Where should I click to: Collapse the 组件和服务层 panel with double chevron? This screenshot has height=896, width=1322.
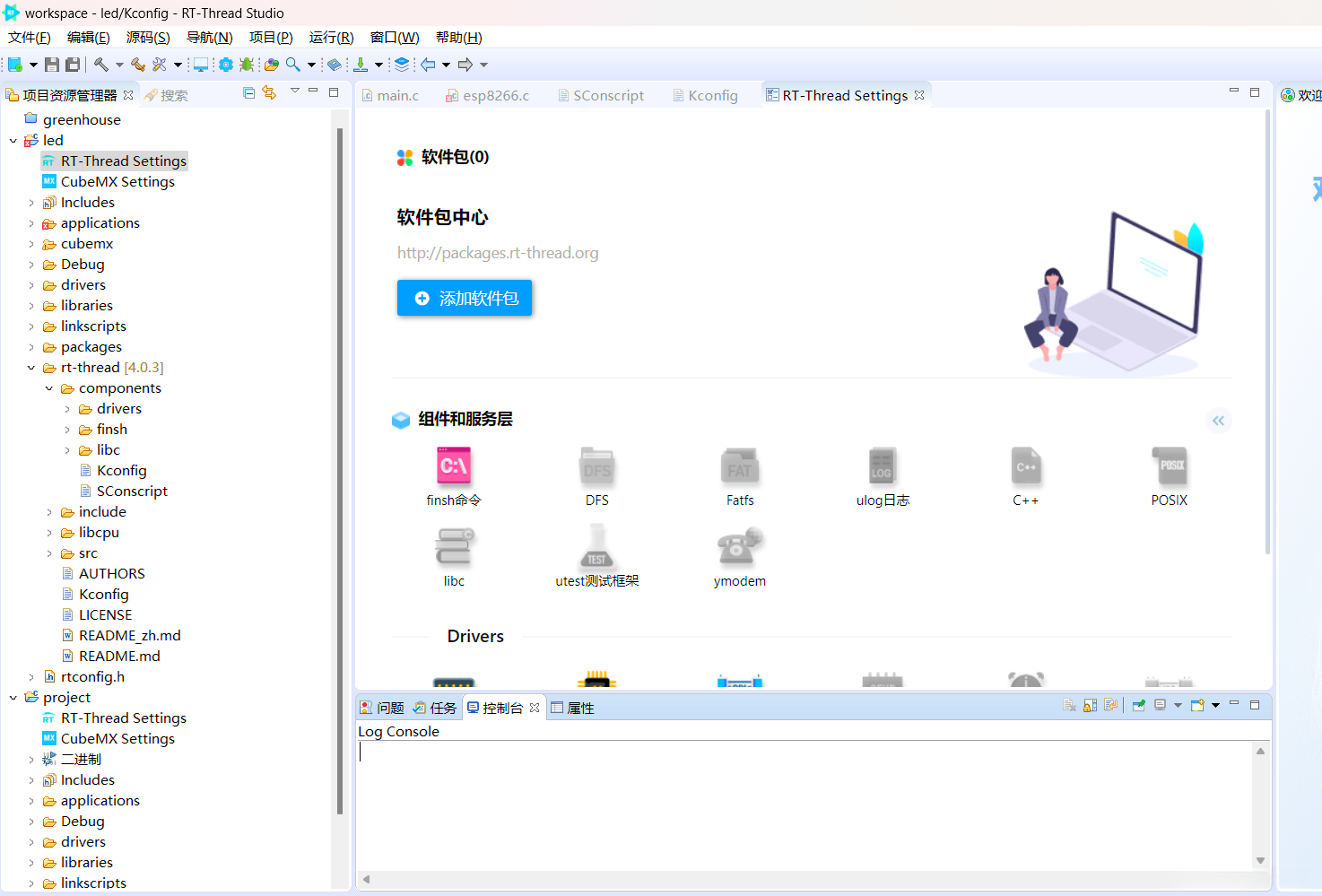[x=1218, y=421]
